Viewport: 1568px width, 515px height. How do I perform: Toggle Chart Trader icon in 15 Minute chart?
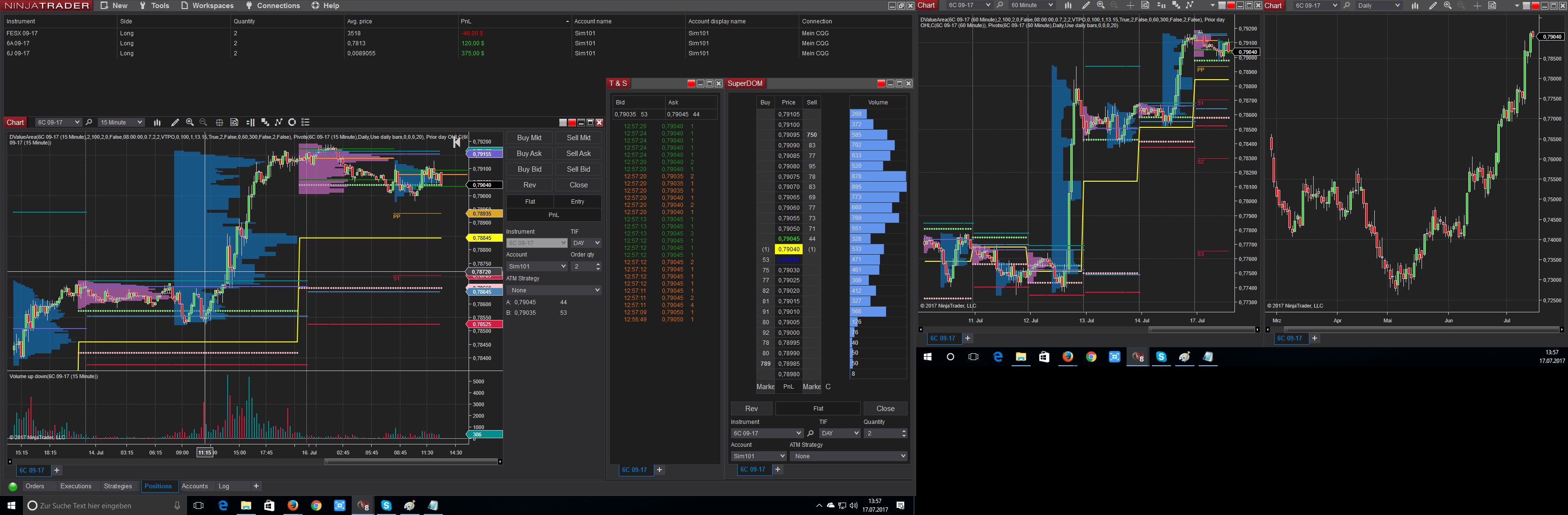tap(250, 122)
